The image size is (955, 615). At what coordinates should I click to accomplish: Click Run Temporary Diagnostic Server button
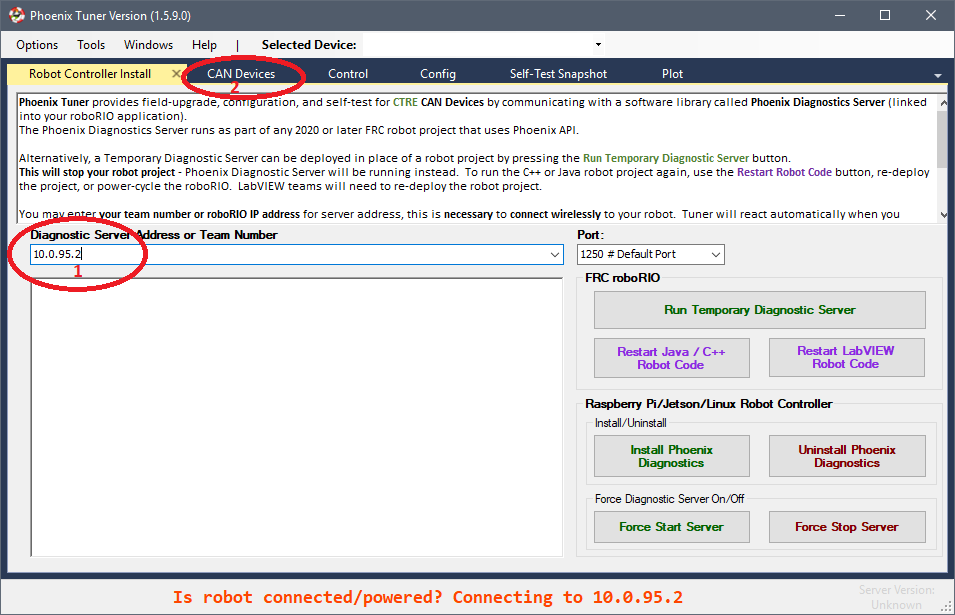point(759,310)
